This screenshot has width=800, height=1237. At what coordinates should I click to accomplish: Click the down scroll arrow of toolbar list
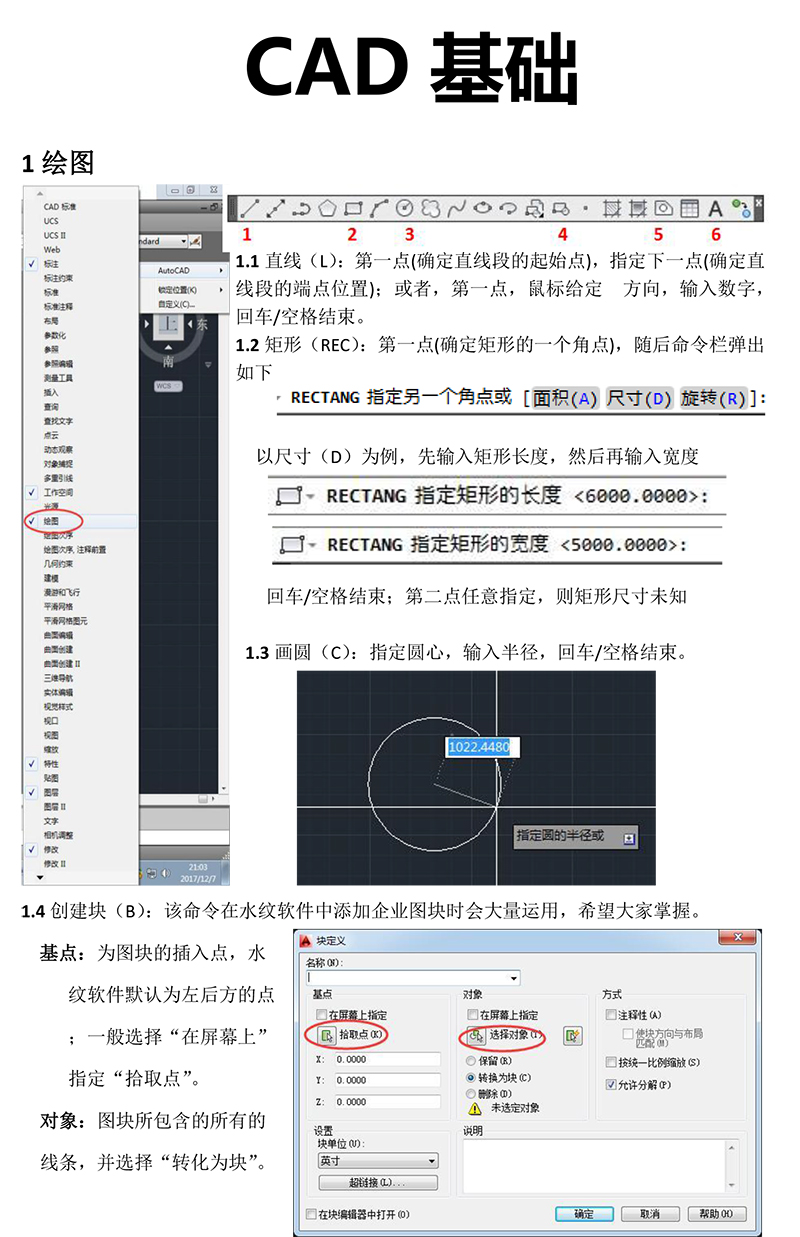pyautogui.click(x=40, y=877)
